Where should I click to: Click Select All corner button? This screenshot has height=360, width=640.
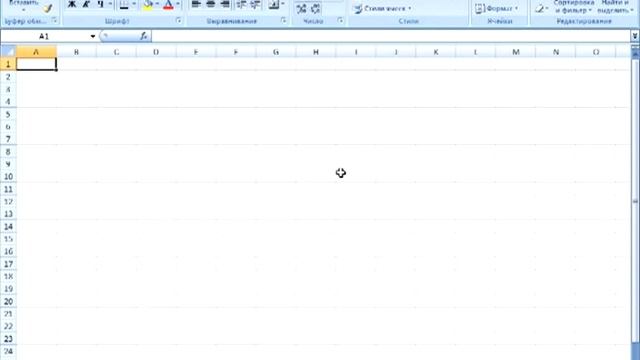(8, 51)
